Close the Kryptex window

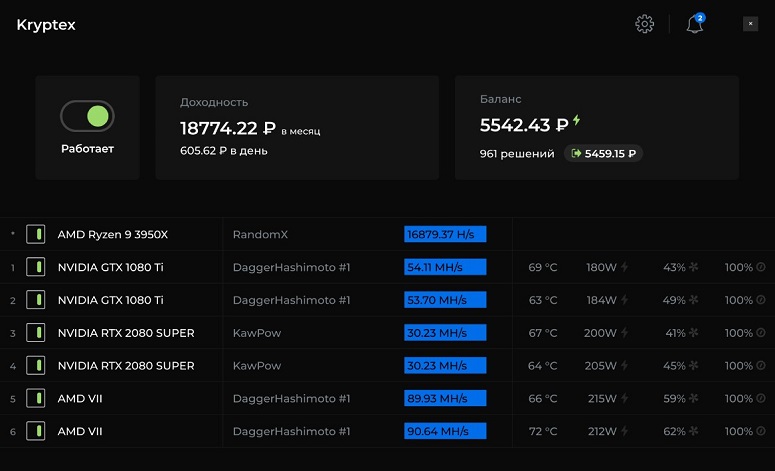[750, 24]
